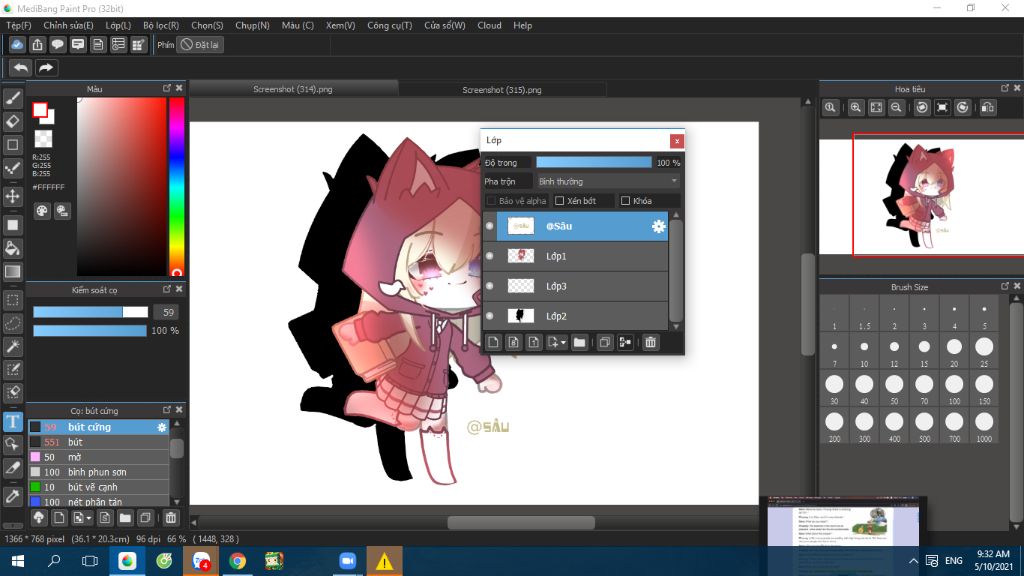Click the foreground color swatch
The width and height of the screenshot is (1024, 576).
(x=40, y=110)
